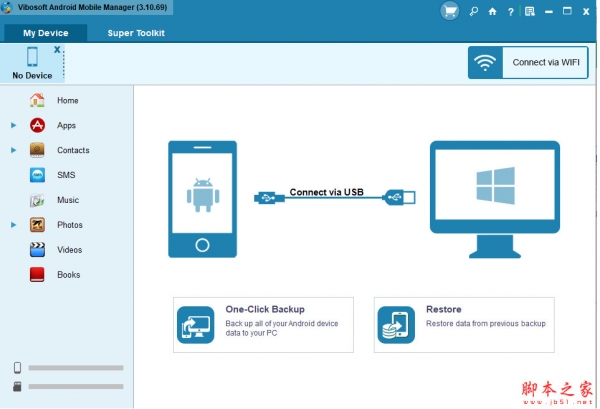Click the No Device label text

(32, 75)
